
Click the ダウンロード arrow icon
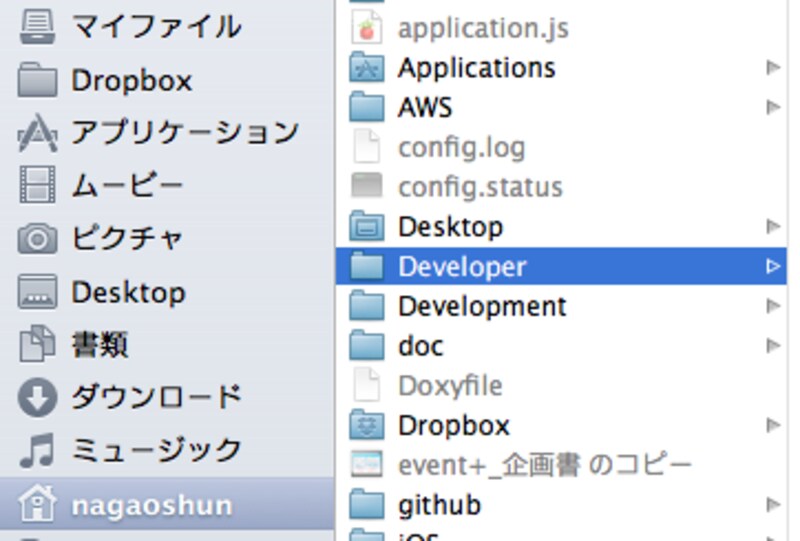(x=37, y=398)
